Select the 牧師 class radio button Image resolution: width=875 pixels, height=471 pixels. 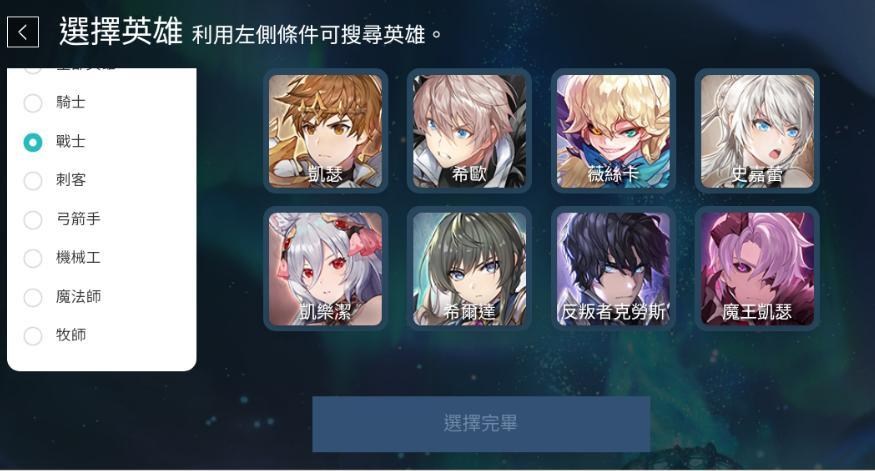(33, 336)
